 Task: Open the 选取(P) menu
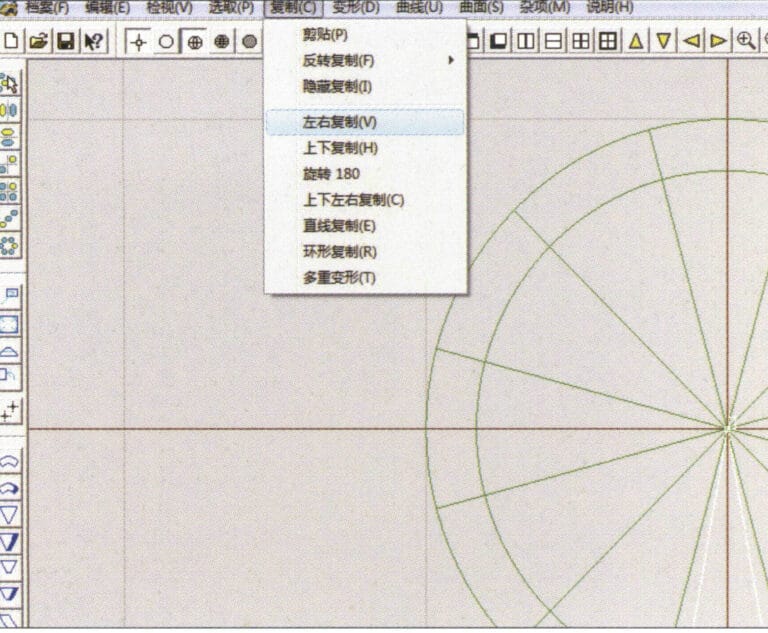[231, 7]
